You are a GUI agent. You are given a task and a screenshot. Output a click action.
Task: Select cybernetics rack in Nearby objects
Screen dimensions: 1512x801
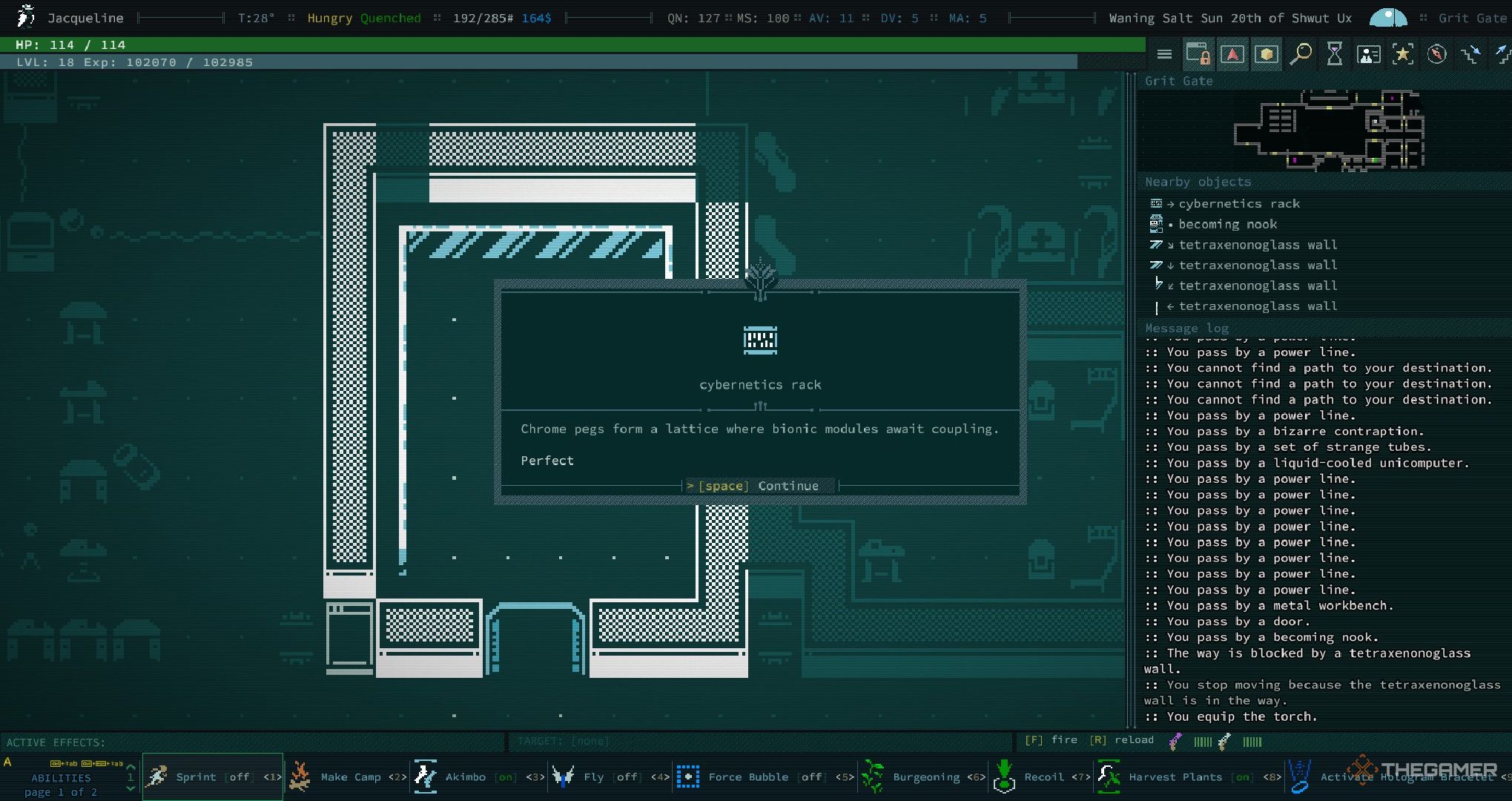coord(1238,203)
